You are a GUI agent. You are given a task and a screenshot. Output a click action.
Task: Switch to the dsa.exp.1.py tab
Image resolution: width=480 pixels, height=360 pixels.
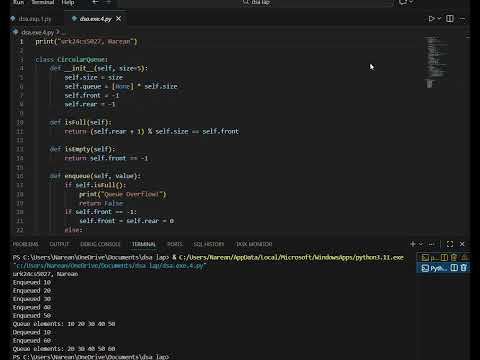(35, 19)
